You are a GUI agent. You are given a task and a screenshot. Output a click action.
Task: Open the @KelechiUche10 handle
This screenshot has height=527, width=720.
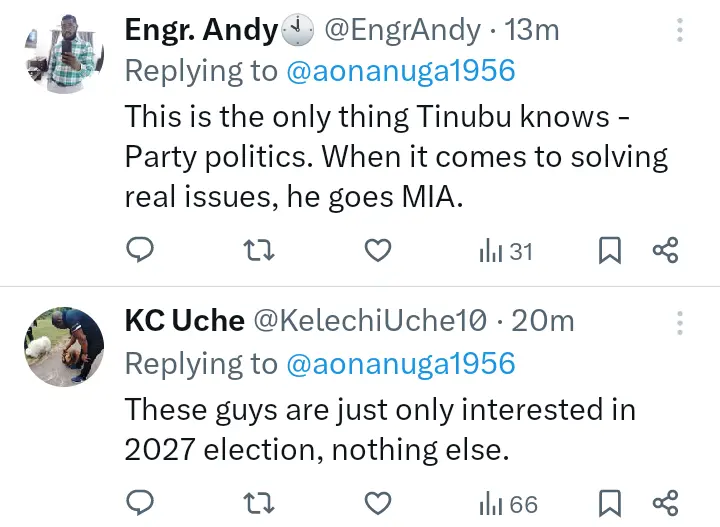click(370, 321)
